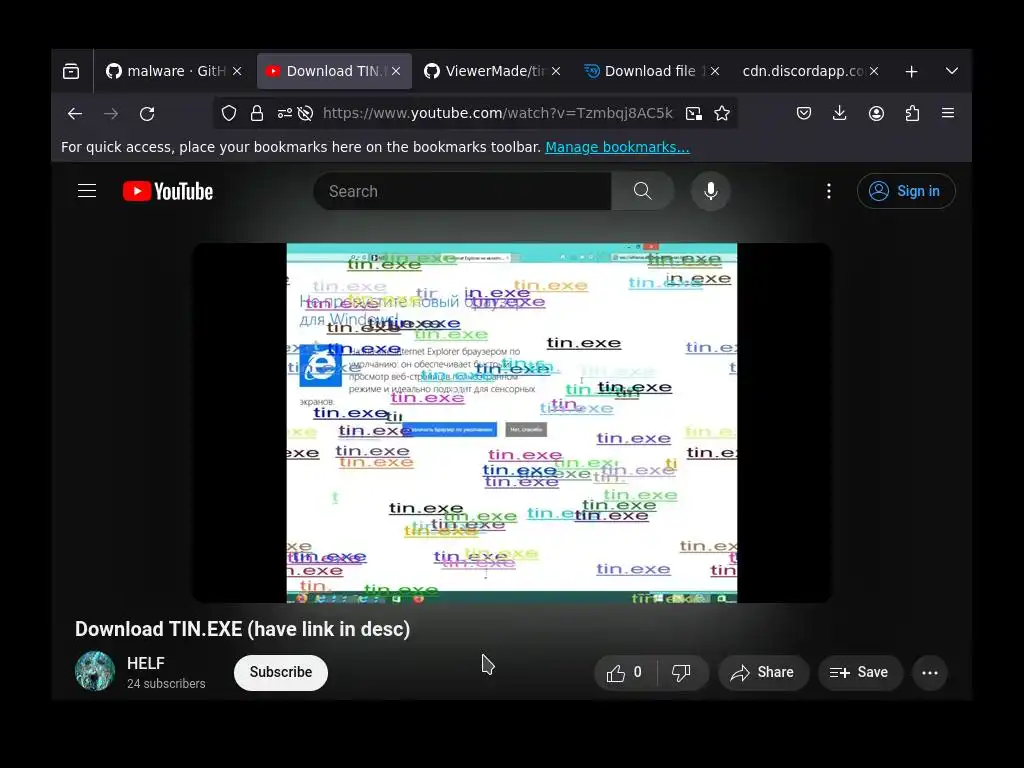The height and width of the screenshot is (768, 1024).
Task: Dislike this video
Action: pyautogui.click(x=682, y=673)
